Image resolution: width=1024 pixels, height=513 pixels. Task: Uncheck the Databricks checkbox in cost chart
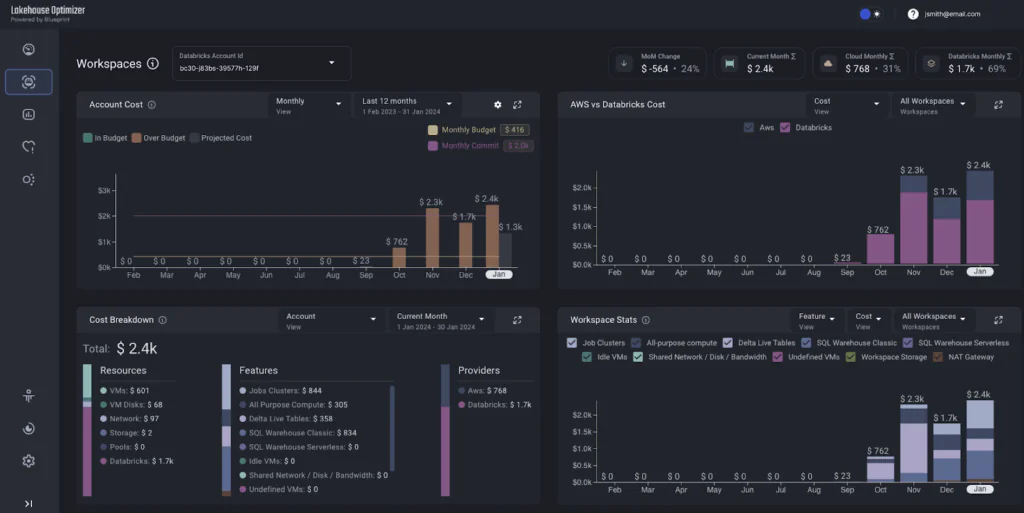pos(785,128)
